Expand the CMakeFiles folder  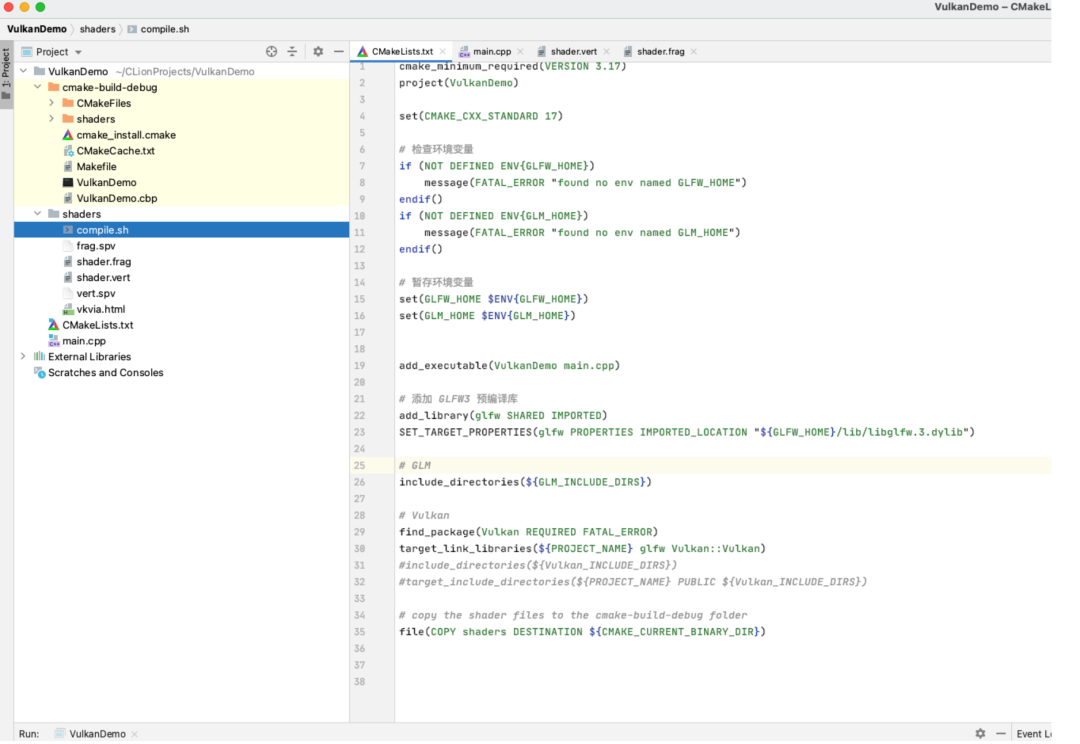coord(52,103)
